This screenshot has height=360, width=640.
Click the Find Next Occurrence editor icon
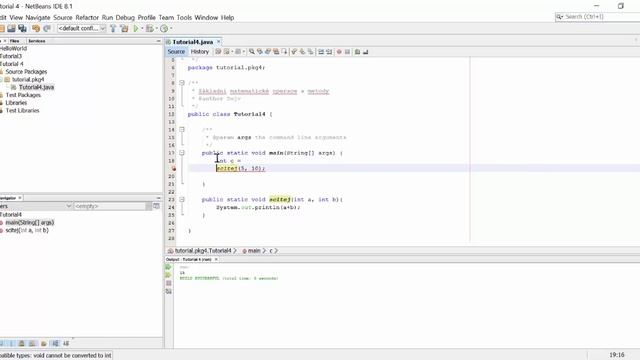pyautogui.click(x=268, y=51)
